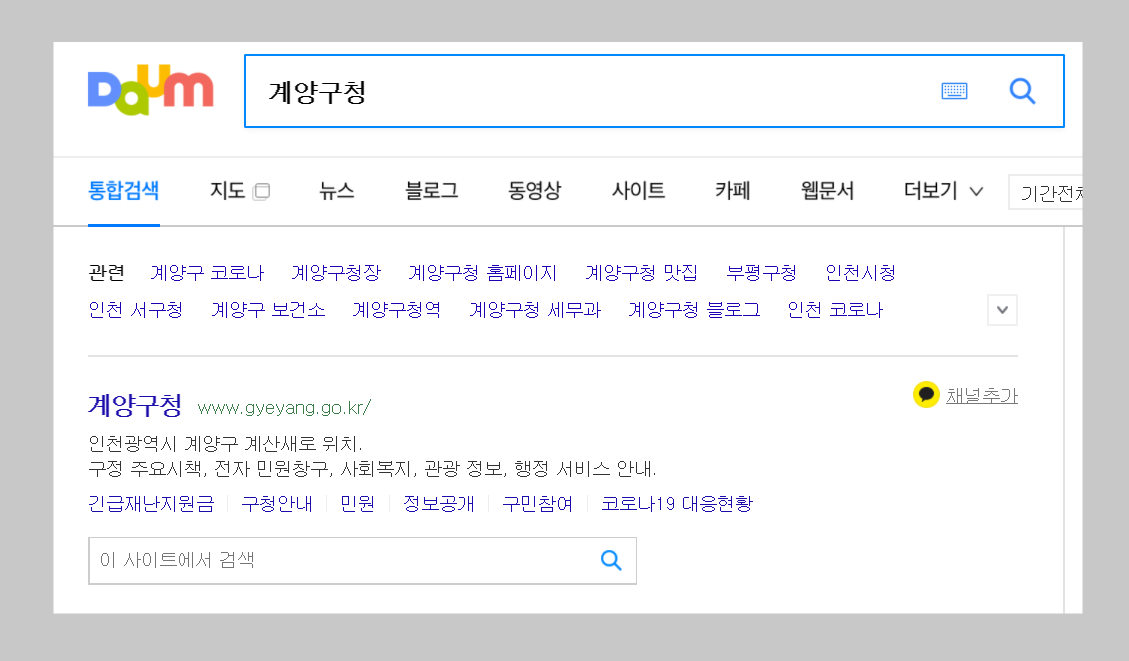Click the Daum logo
Screen dimensions: 1129x661
coord(150,90)
